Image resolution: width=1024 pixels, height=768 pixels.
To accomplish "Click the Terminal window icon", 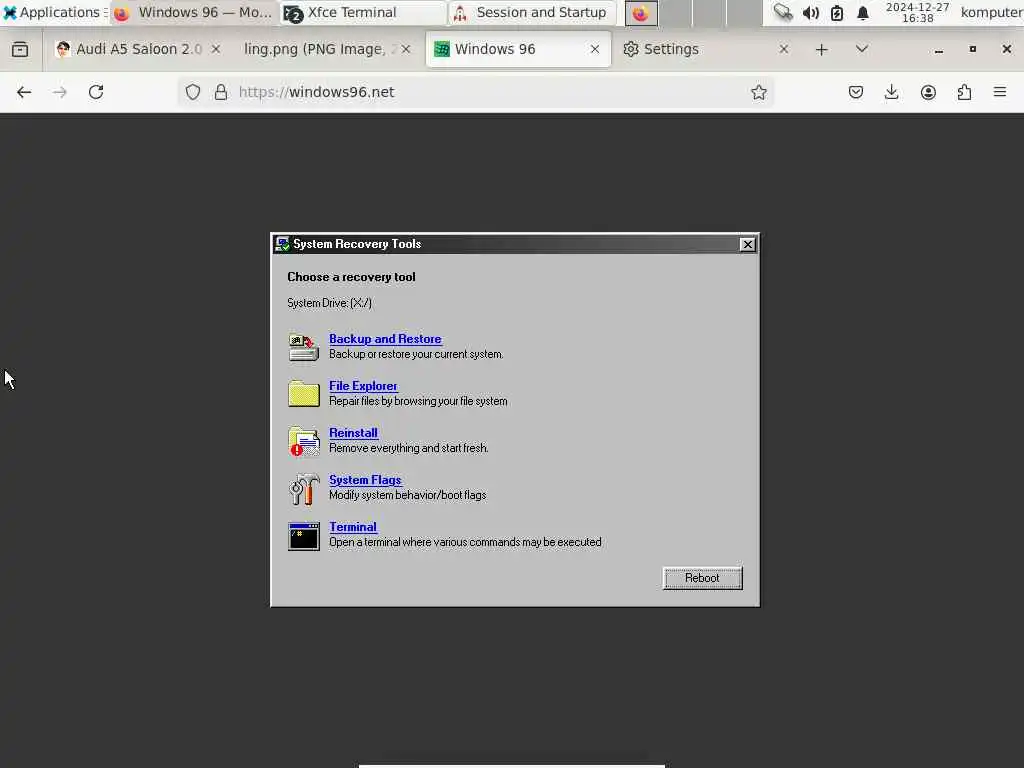I will [304, 536].
